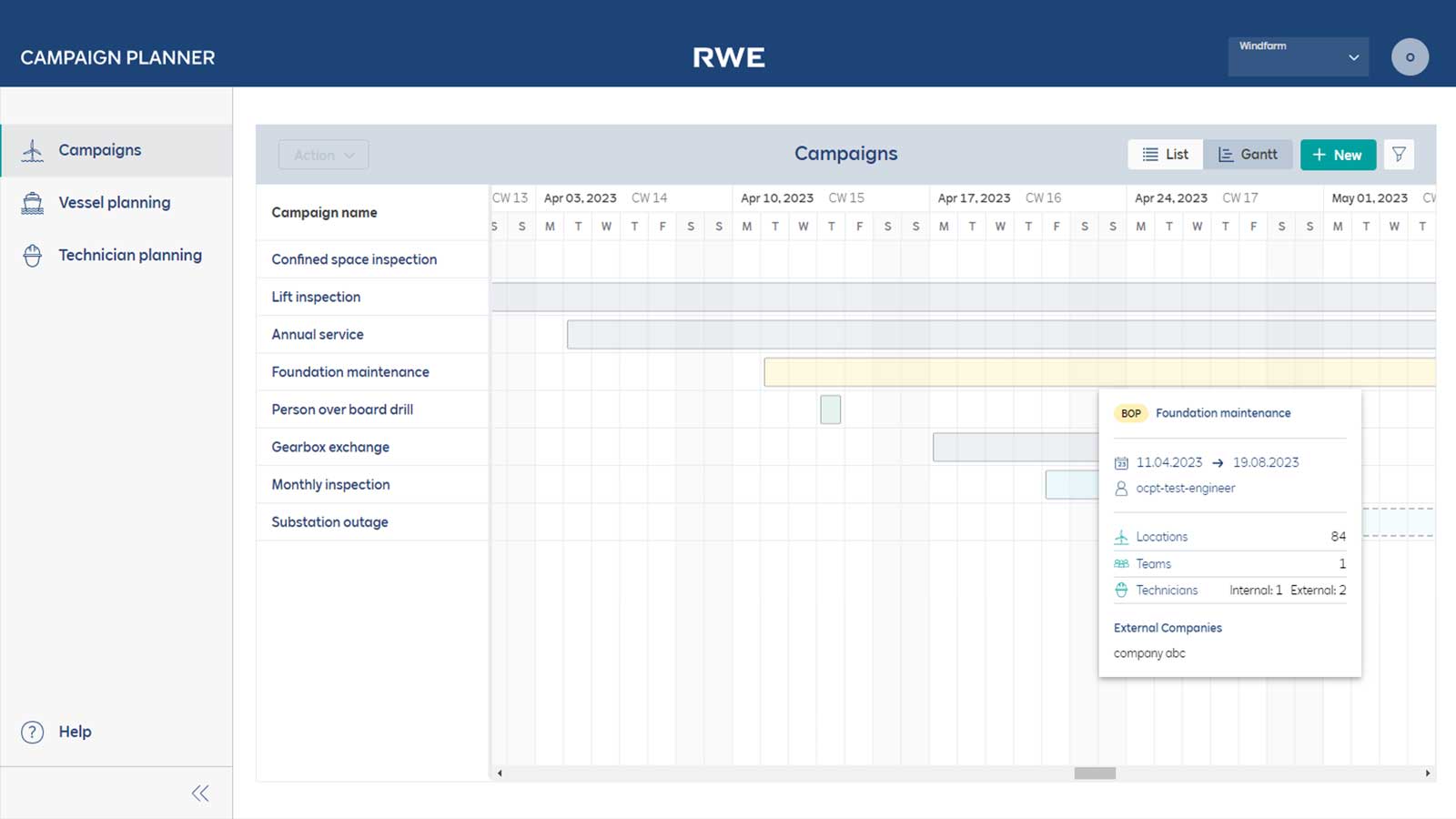Click the calendar icon in the tooltip
This screenshot has height=819, width=1456.
(x=1120, y=462)
